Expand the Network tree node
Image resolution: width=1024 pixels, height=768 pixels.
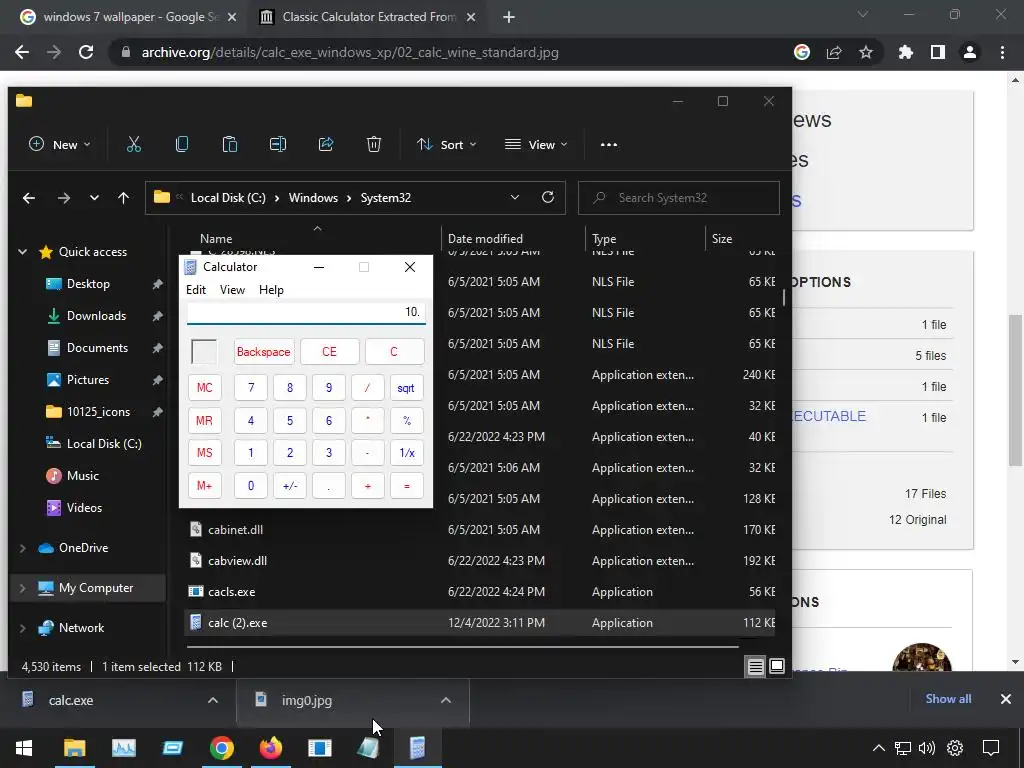(x=22, y=628)
